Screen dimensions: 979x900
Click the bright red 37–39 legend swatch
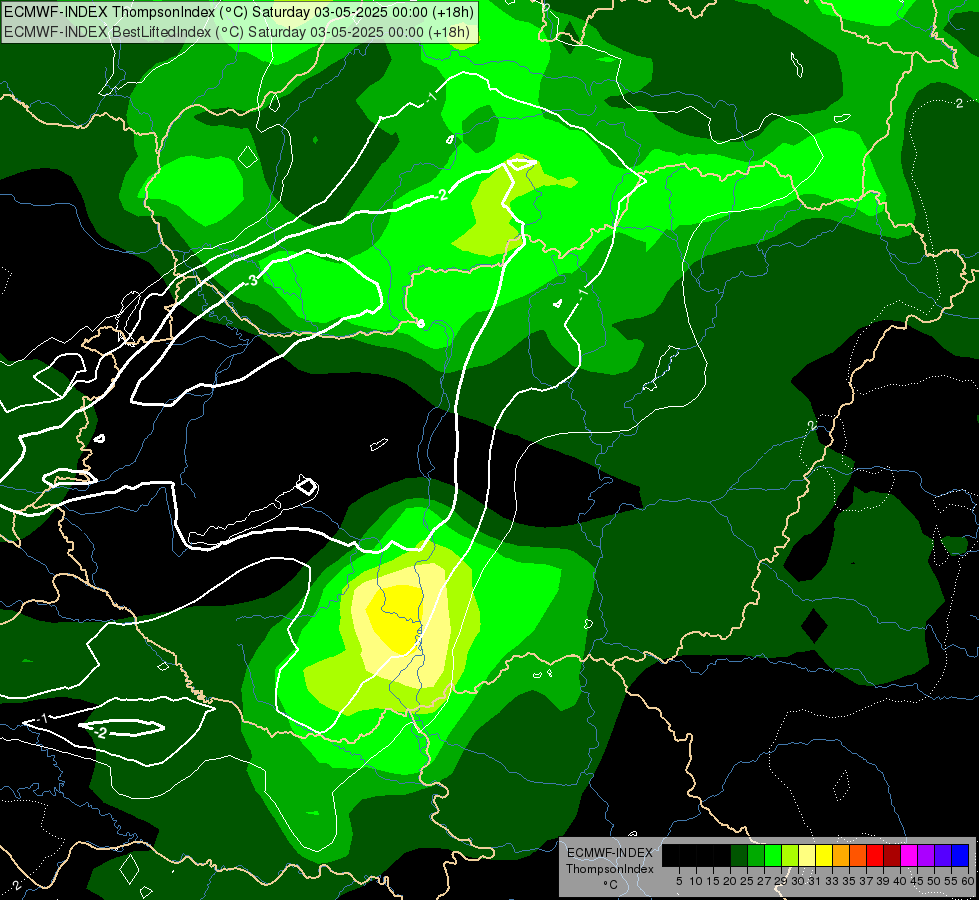[875, 856]
